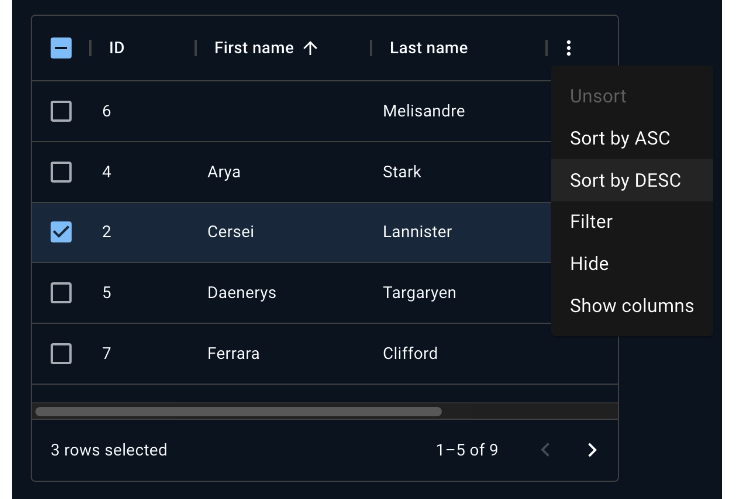Check the Ferrara Clifford row checkbox

(61, 353)
